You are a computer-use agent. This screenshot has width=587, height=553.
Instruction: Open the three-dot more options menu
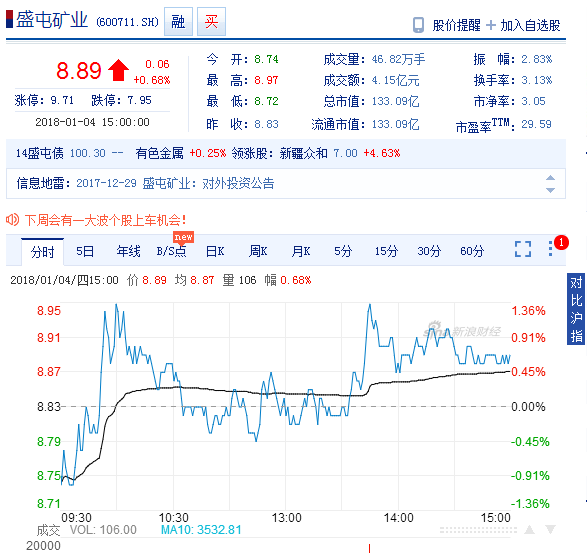550,249
